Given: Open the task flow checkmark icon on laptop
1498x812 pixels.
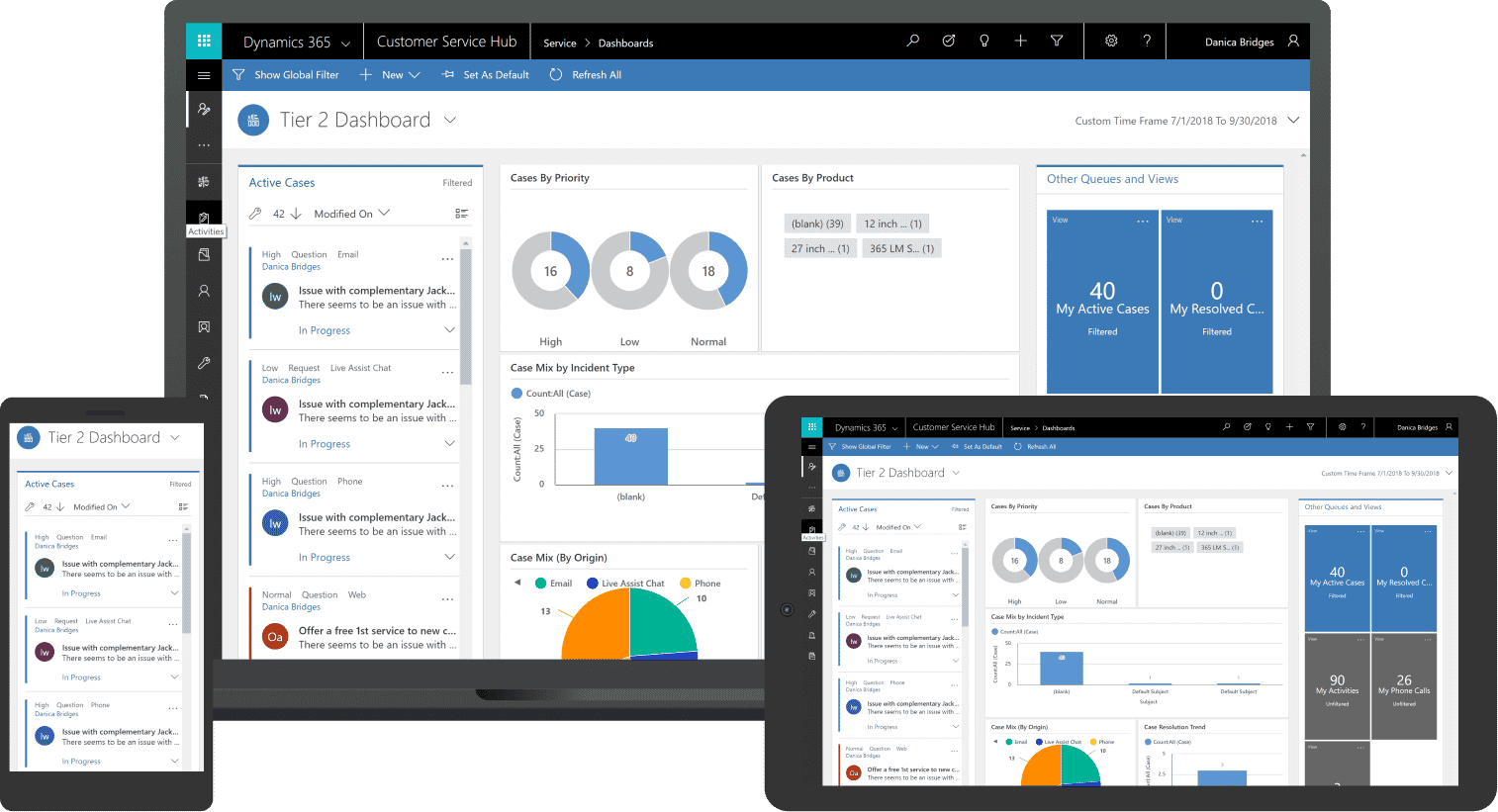Looking at the screenshot, I should click(948, 41).
